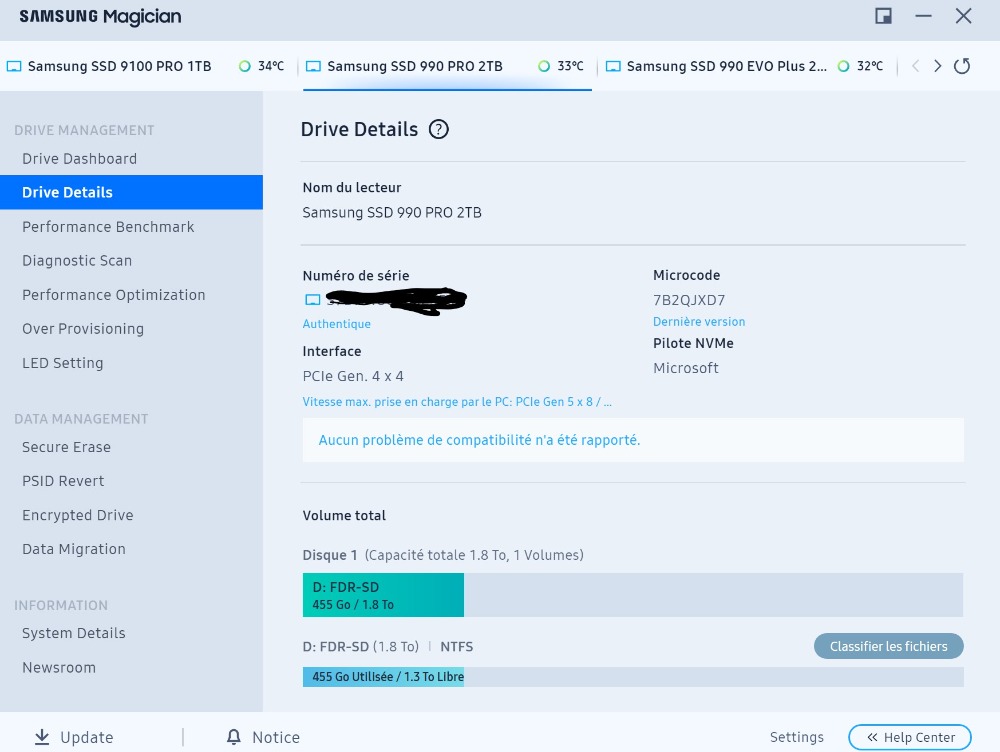
Task: Open Performance Benchmark page
Action: point(108,227)
